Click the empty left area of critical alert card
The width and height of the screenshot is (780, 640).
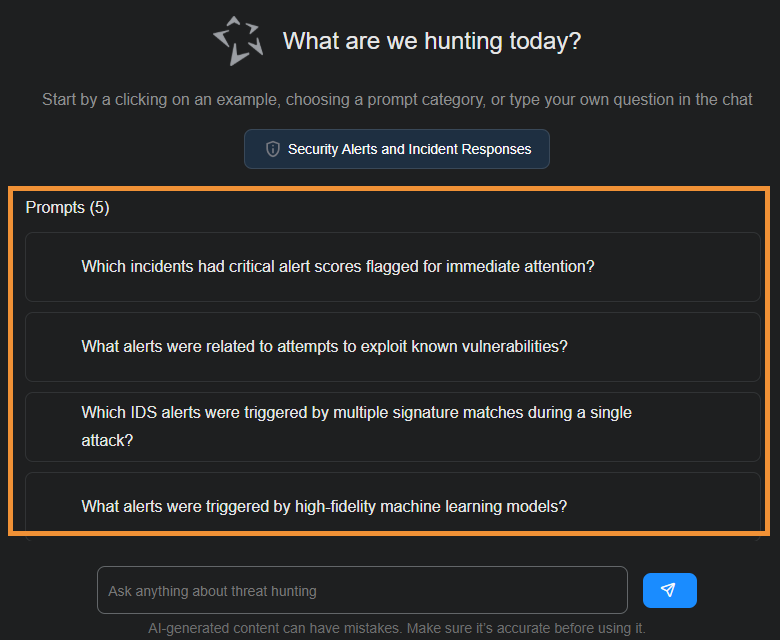[x=52, y=267]
